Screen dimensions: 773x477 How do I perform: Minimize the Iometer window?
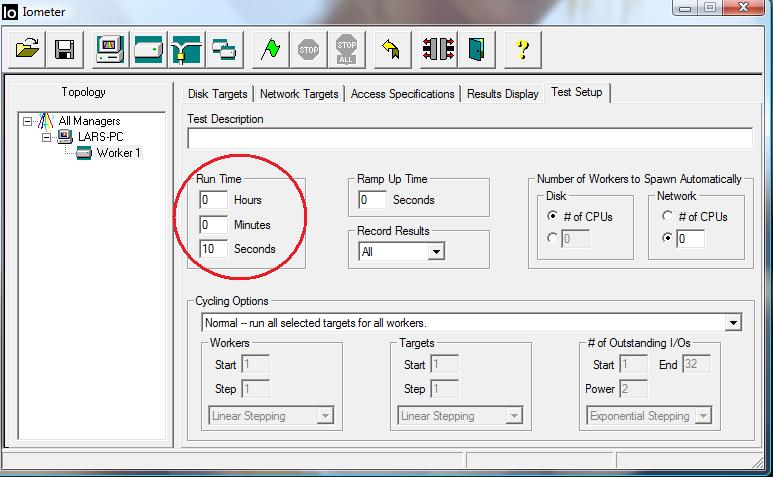pos(685,7)
